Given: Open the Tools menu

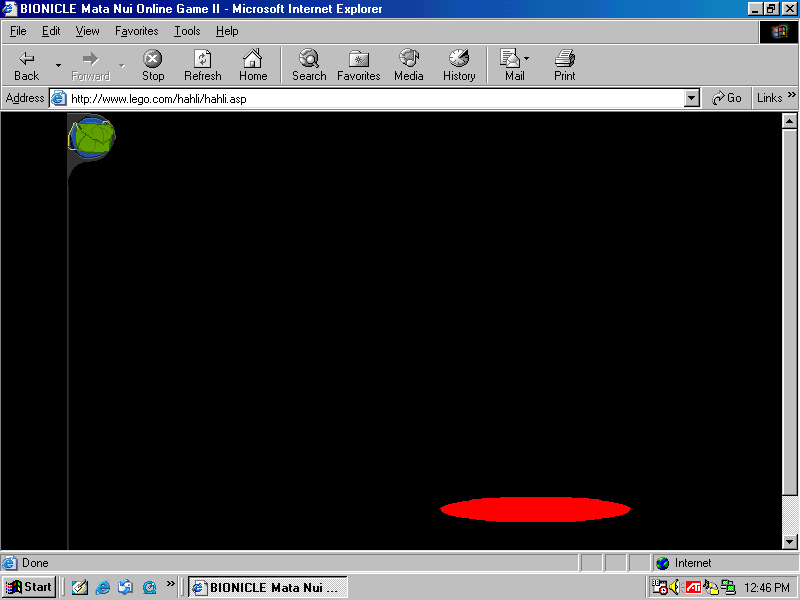Looking at the screenshot, I should click(187, 31).
